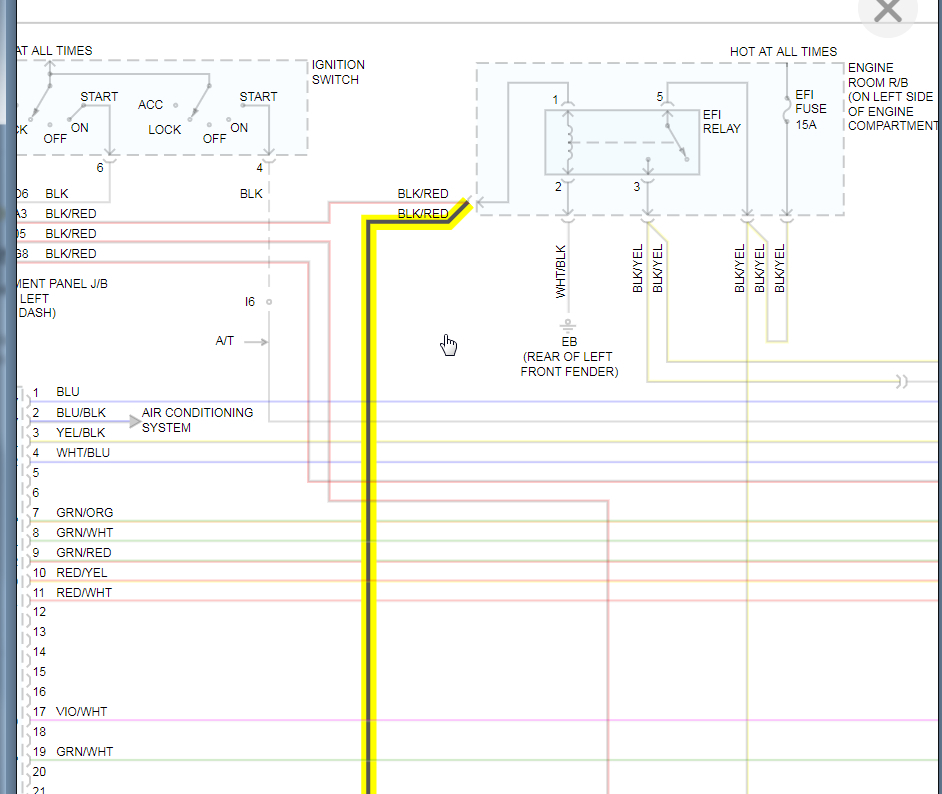
Task: Click the I6 junction point
Action: click(269, 302)
